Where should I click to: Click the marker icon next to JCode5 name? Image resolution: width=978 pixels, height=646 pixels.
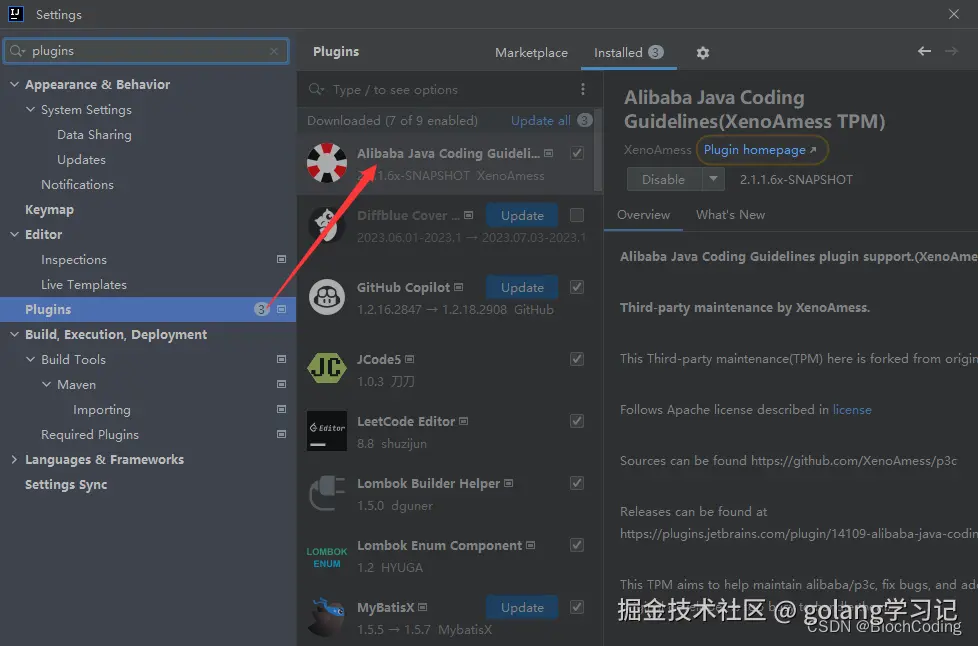(x=410, y=359)
